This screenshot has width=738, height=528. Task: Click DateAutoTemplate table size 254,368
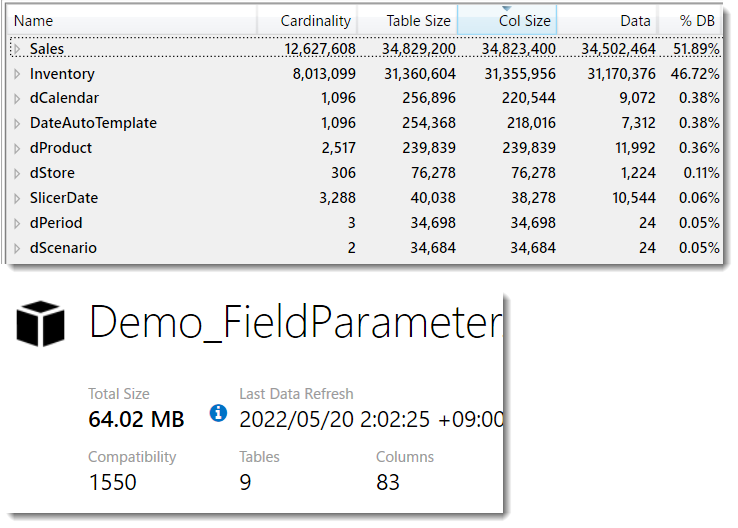point(429,123)
